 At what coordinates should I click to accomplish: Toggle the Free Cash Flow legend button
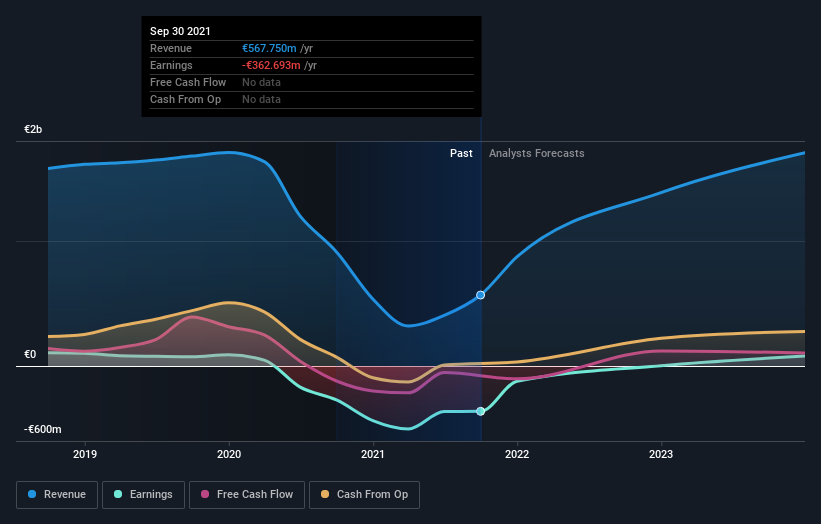click(247, 495)
